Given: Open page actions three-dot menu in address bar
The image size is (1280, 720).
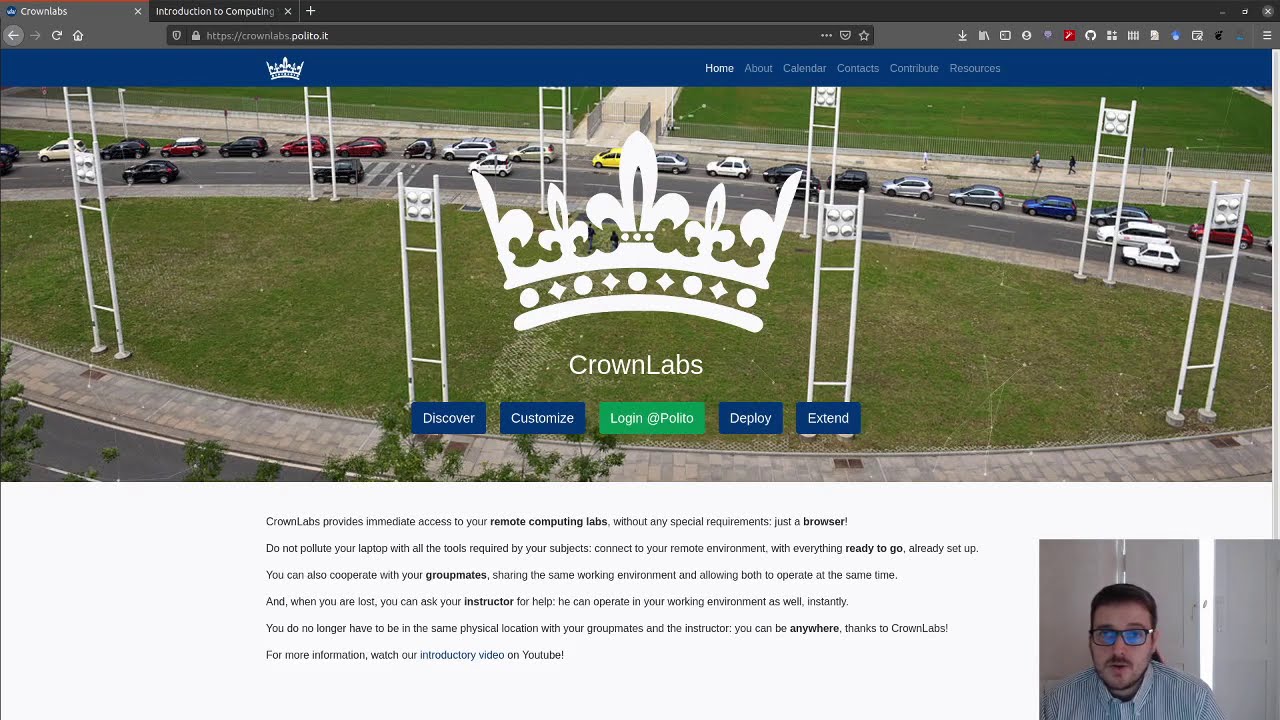Looking at the screenshot, I should pos(826,35).
